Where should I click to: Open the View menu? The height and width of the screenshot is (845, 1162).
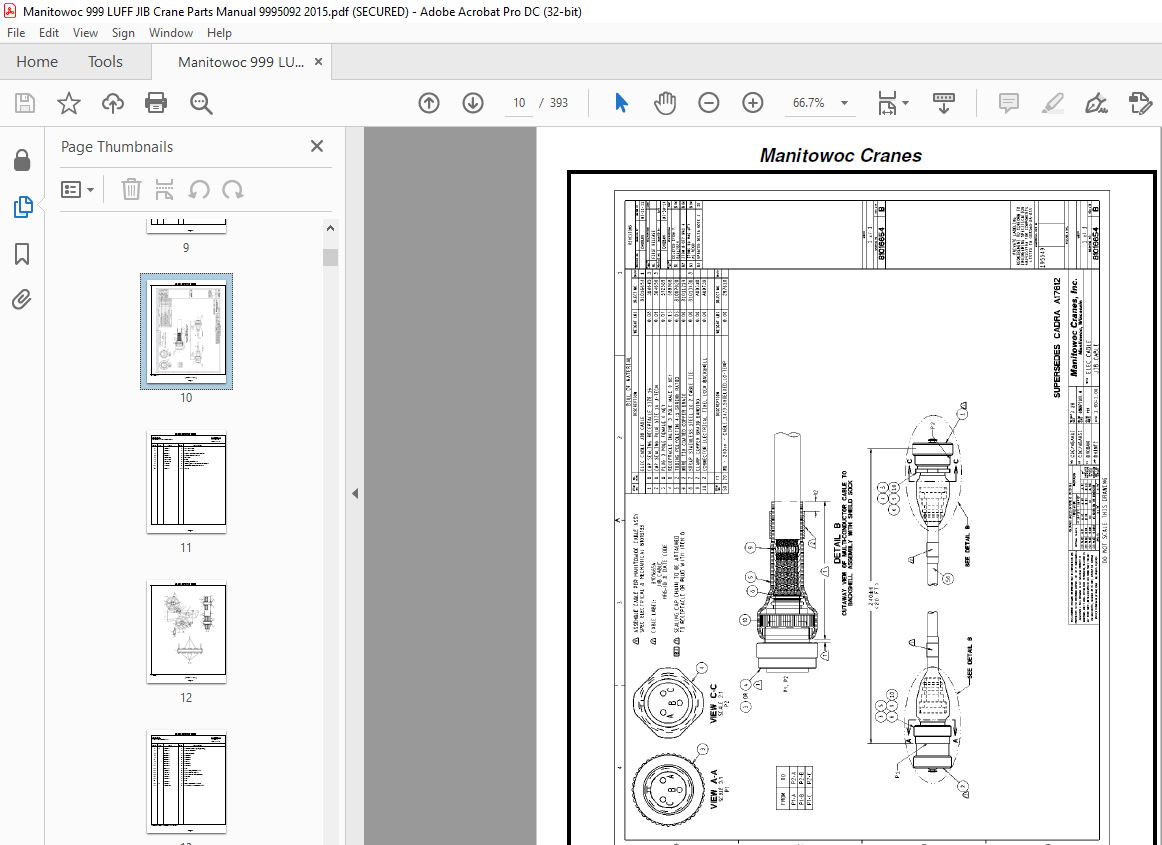(85, 33)
